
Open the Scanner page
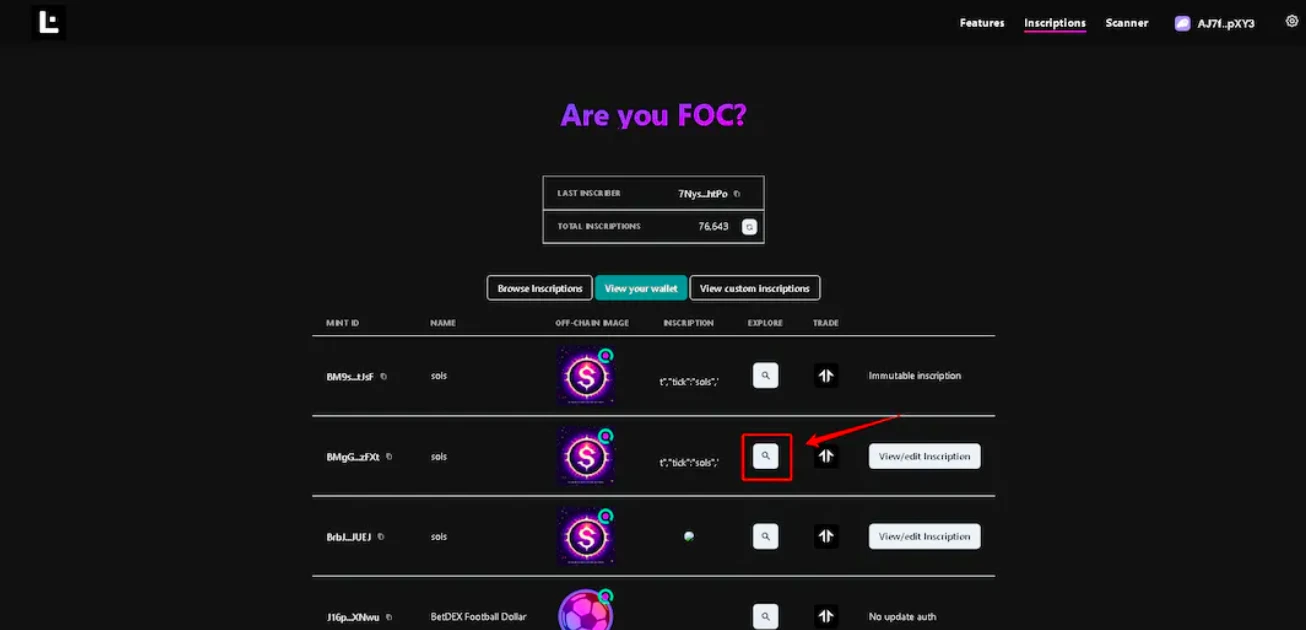(1127, 23)
